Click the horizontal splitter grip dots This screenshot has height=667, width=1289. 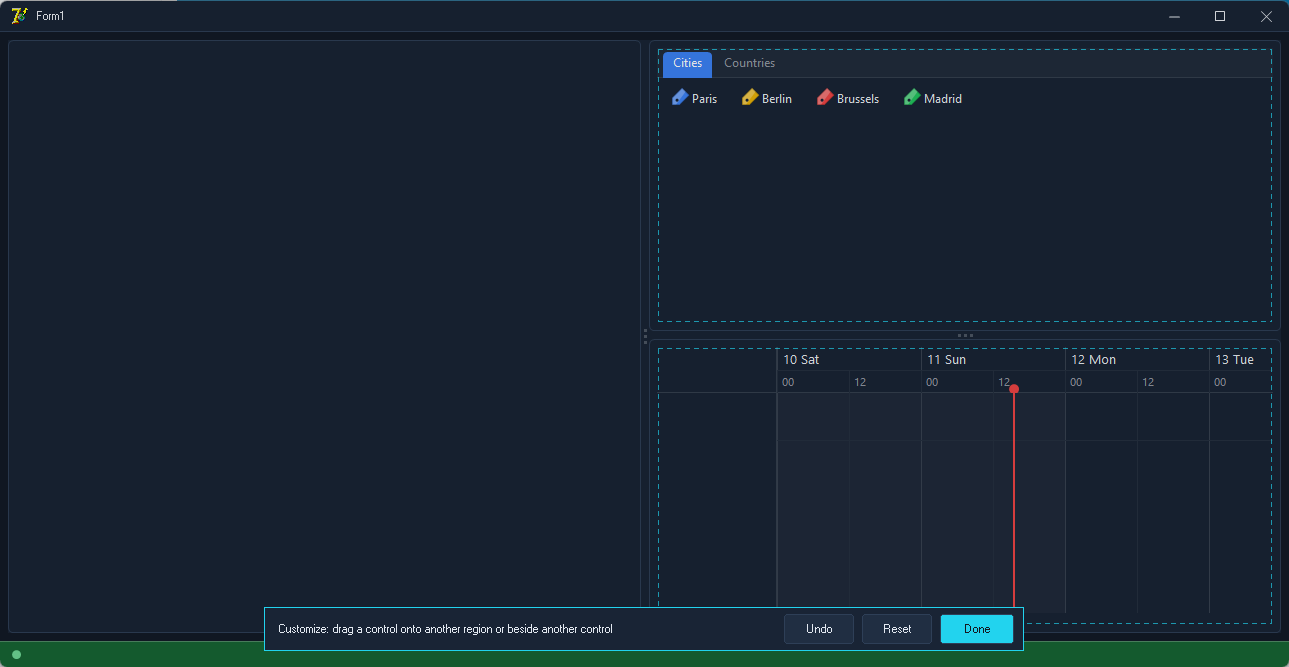(965, 335)
